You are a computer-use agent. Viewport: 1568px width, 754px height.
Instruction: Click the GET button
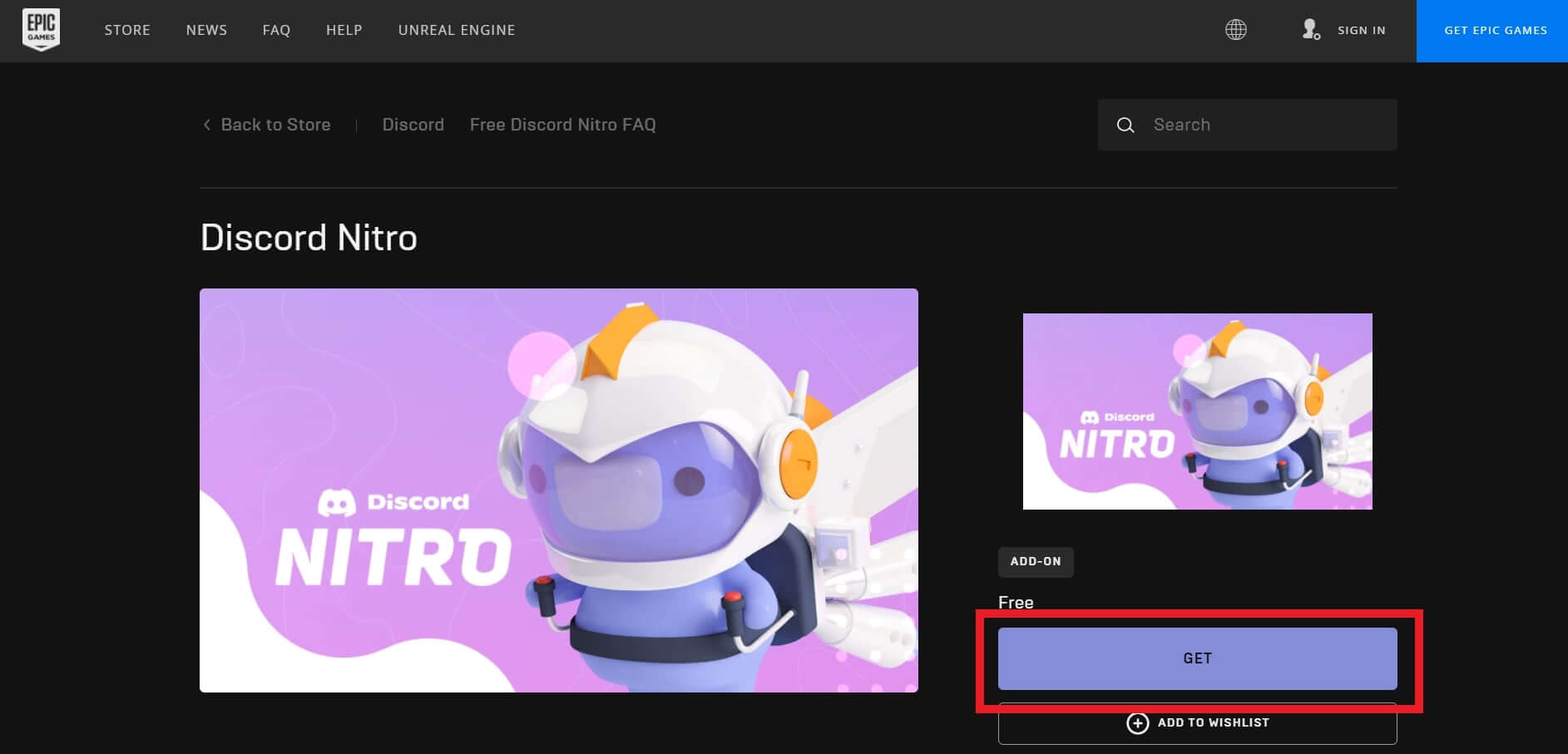point(1197,658)
